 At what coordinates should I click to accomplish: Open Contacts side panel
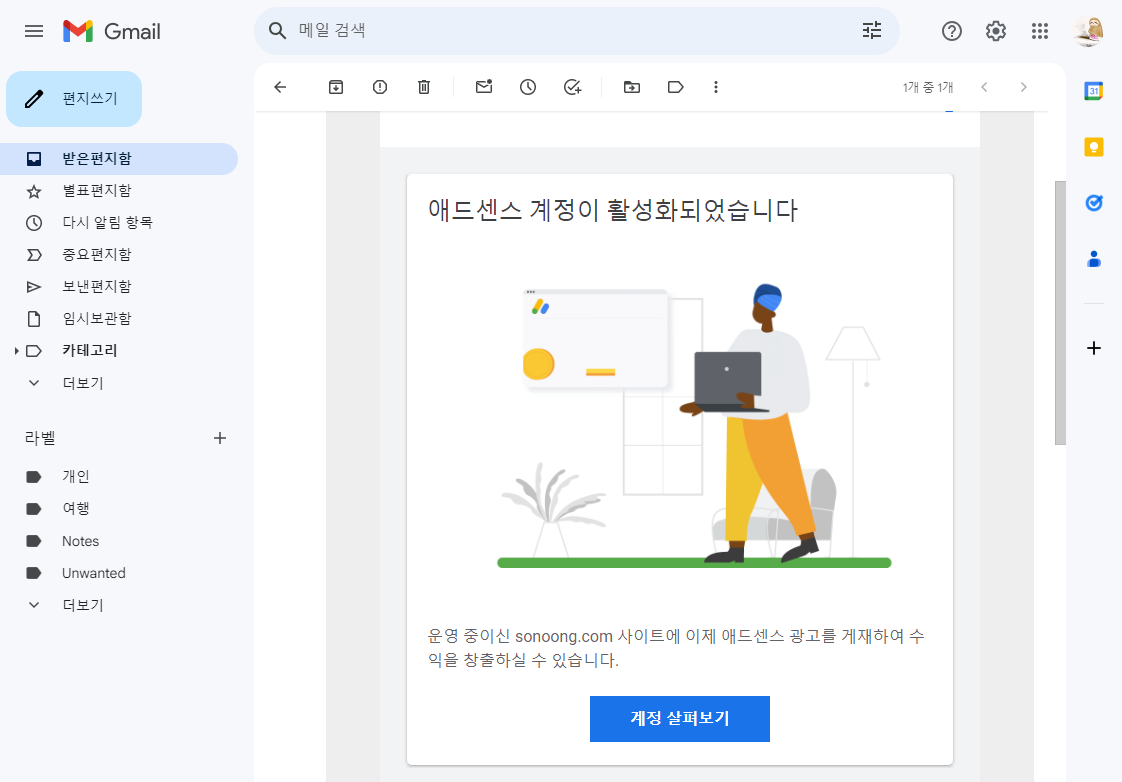[x=1093, y=259]
